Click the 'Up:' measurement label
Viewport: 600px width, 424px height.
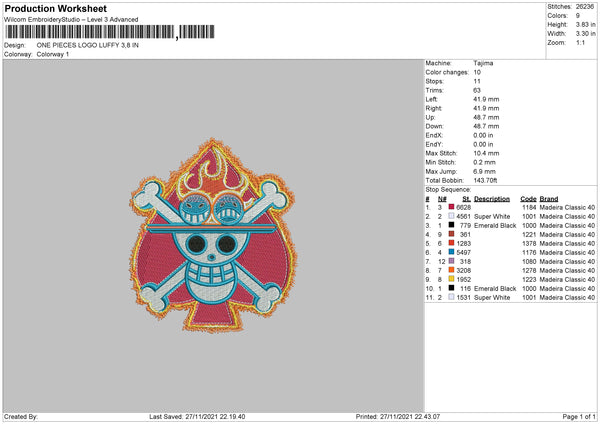[430, 117]
